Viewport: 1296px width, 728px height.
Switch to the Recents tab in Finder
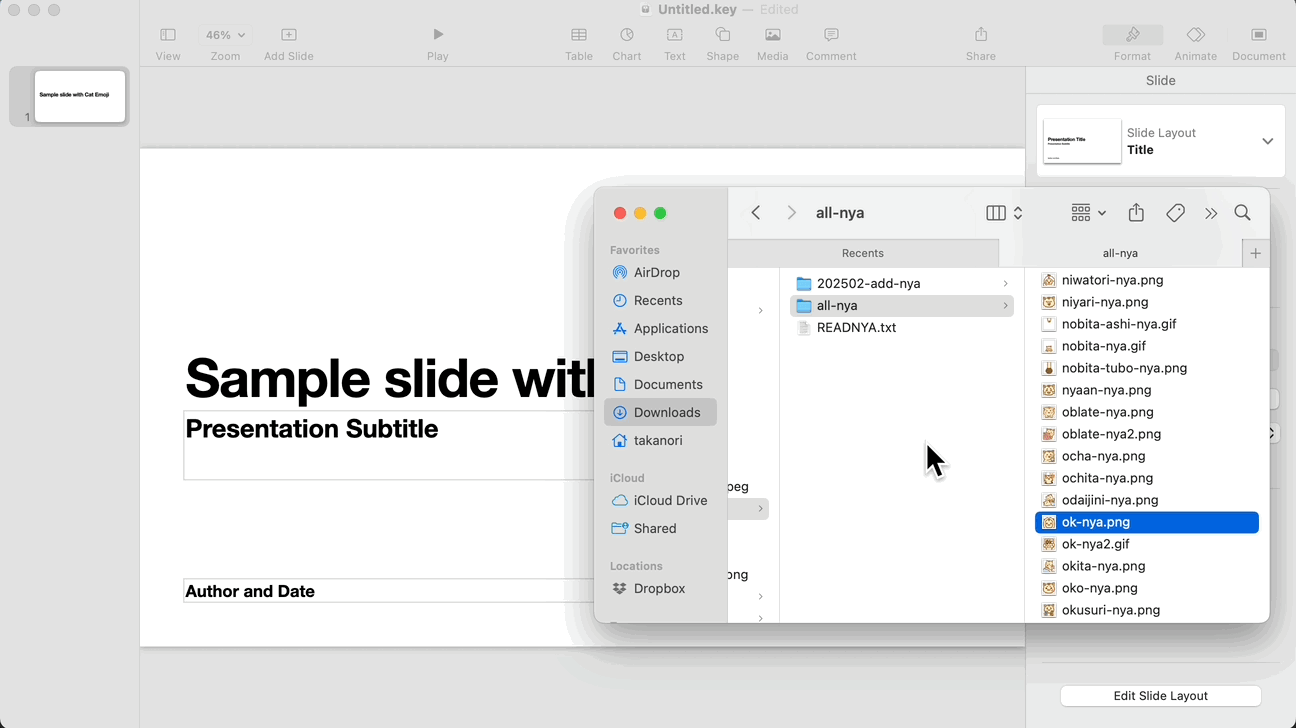[x=862, y=253]
